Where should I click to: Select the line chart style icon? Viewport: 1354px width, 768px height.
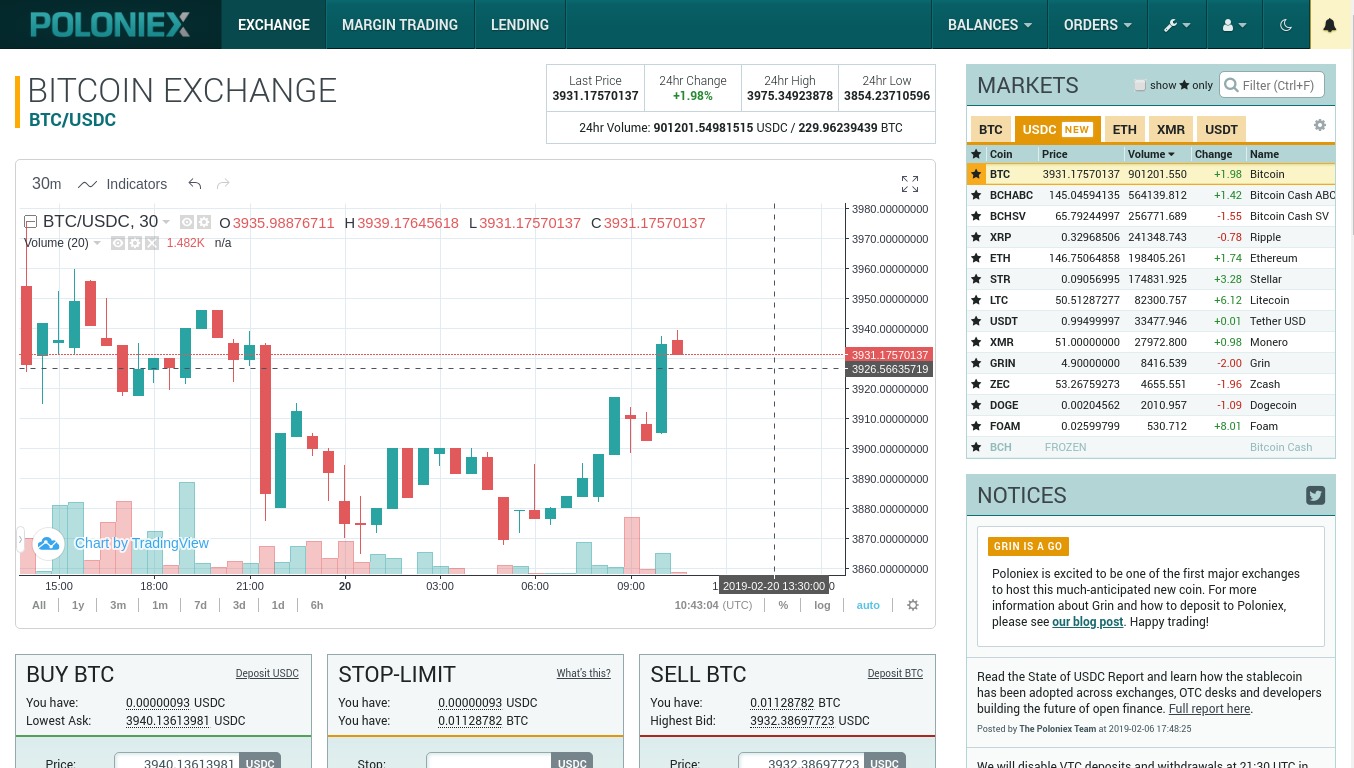(x=87, y=184)
